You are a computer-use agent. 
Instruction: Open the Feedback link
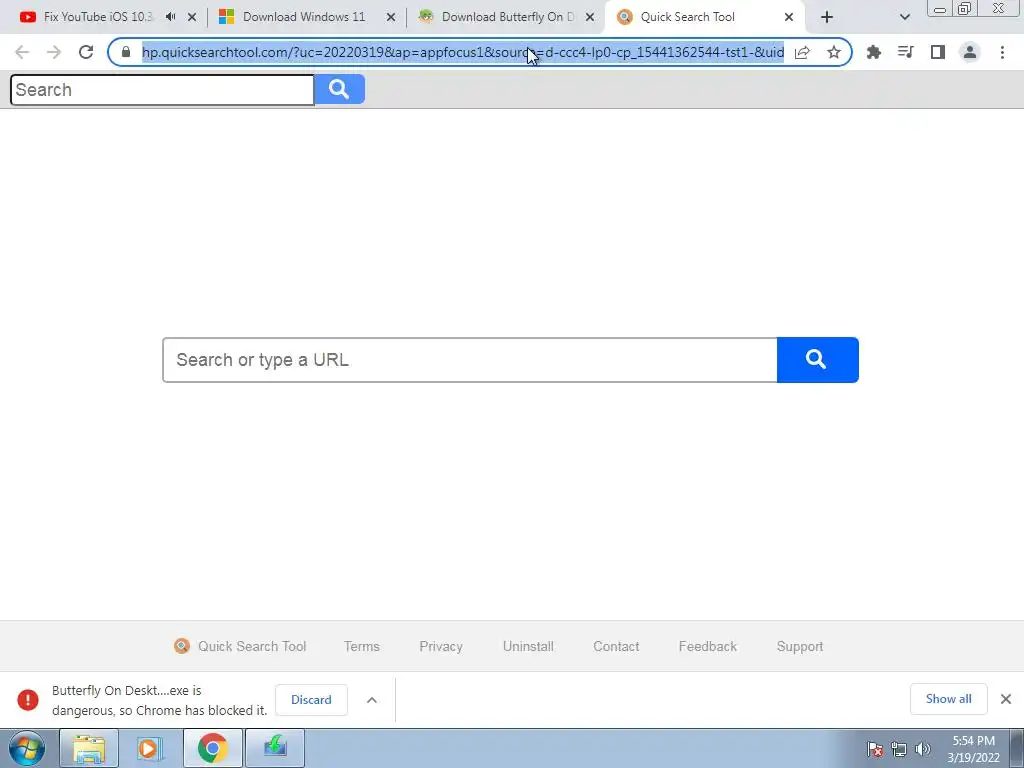(707, 646)
